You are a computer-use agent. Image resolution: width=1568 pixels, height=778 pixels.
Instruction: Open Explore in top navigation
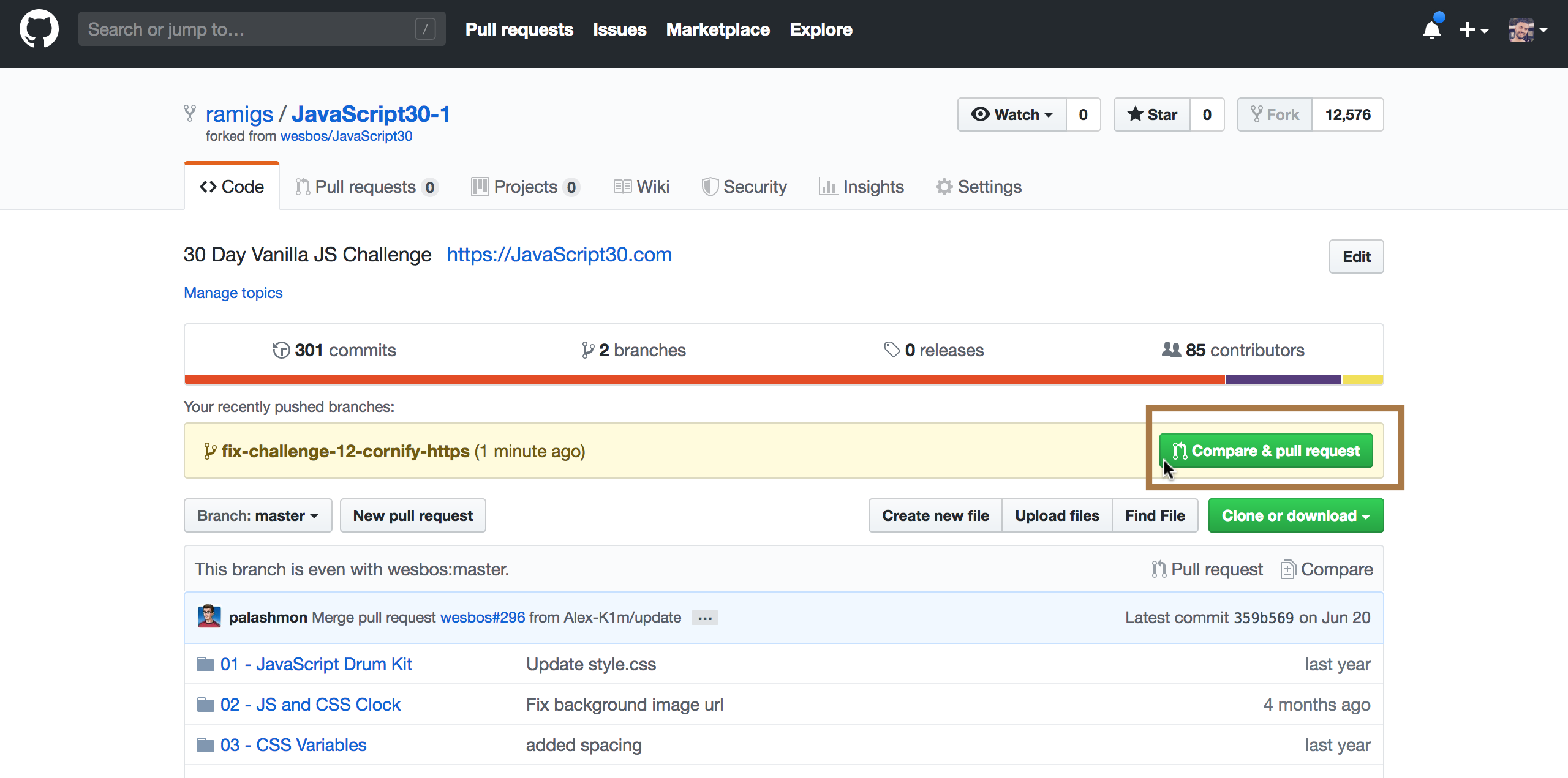click(x=821, y=29)
